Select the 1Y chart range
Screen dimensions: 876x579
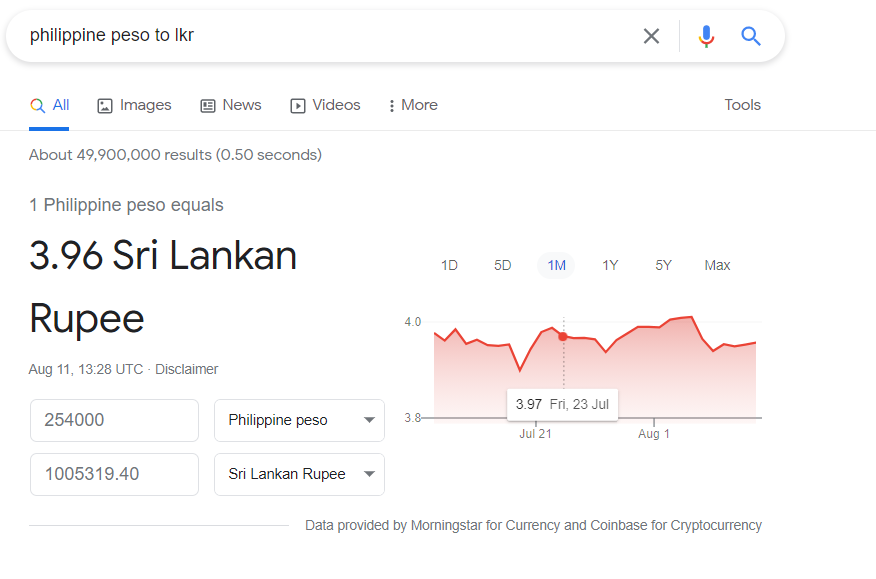(610, 265)
